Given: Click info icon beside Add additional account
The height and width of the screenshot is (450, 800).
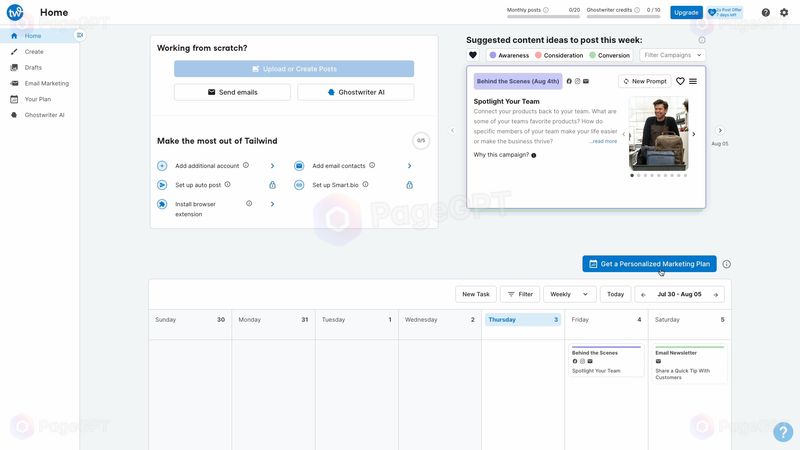Looking at the screenshot, I should (x=245, y=165).
